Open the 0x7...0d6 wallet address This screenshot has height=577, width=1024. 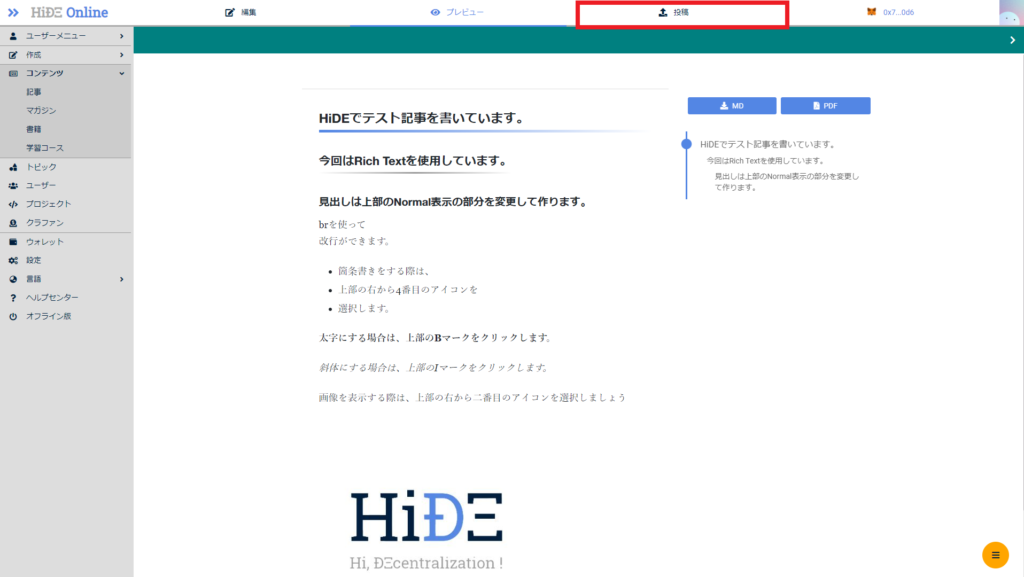899,12
